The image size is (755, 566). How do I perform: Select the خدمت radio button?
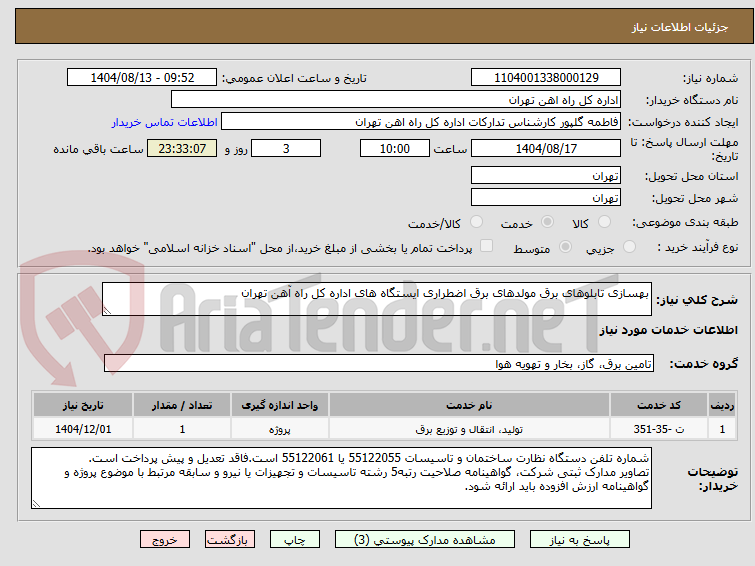tap(547, 222)
